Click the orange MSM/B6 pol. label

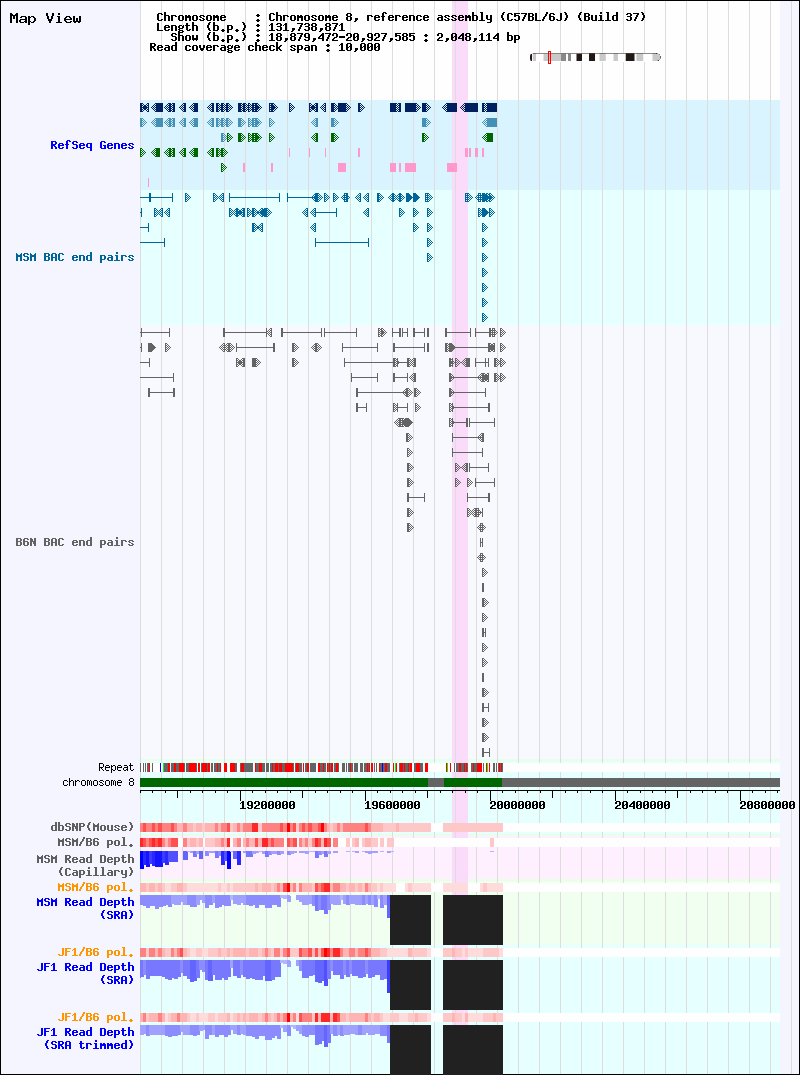(x=96, y=887)
